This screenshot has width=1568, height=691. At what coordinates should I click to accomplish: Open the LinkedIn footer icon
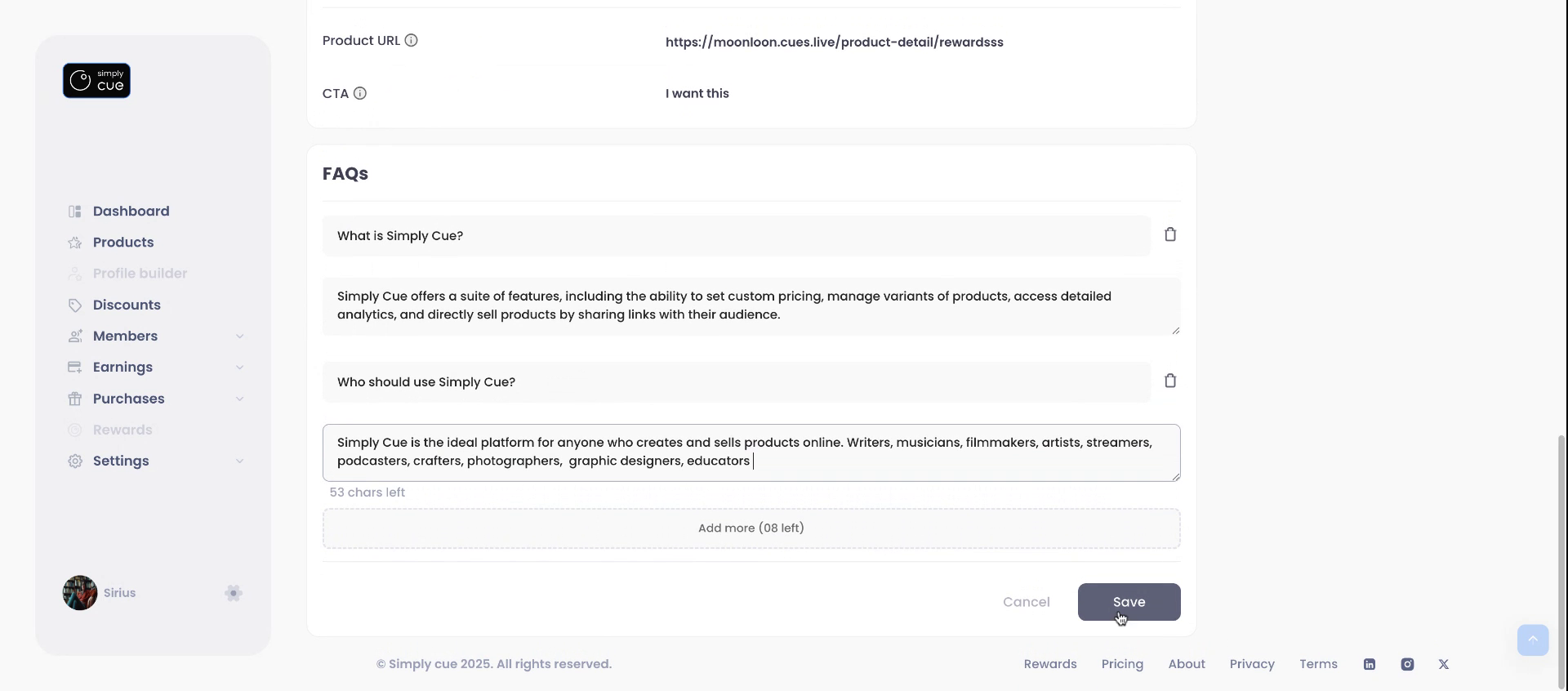(1370, 665)
